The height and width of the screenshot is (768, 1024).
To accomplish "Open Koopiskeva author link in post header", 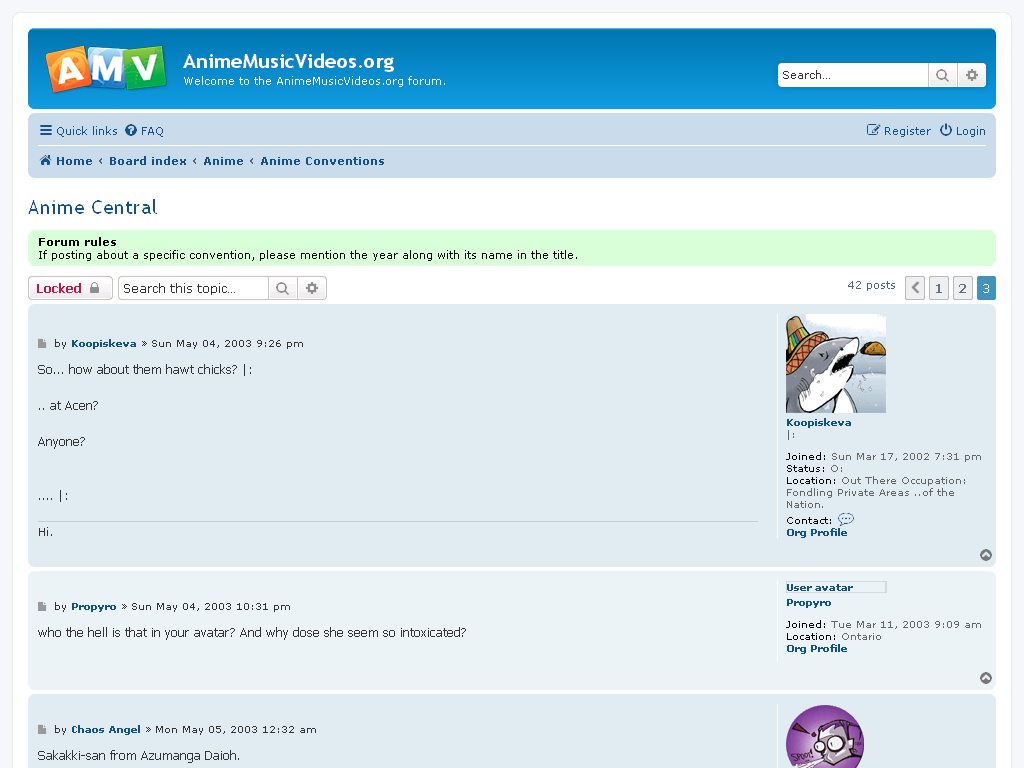I will 104,344.
